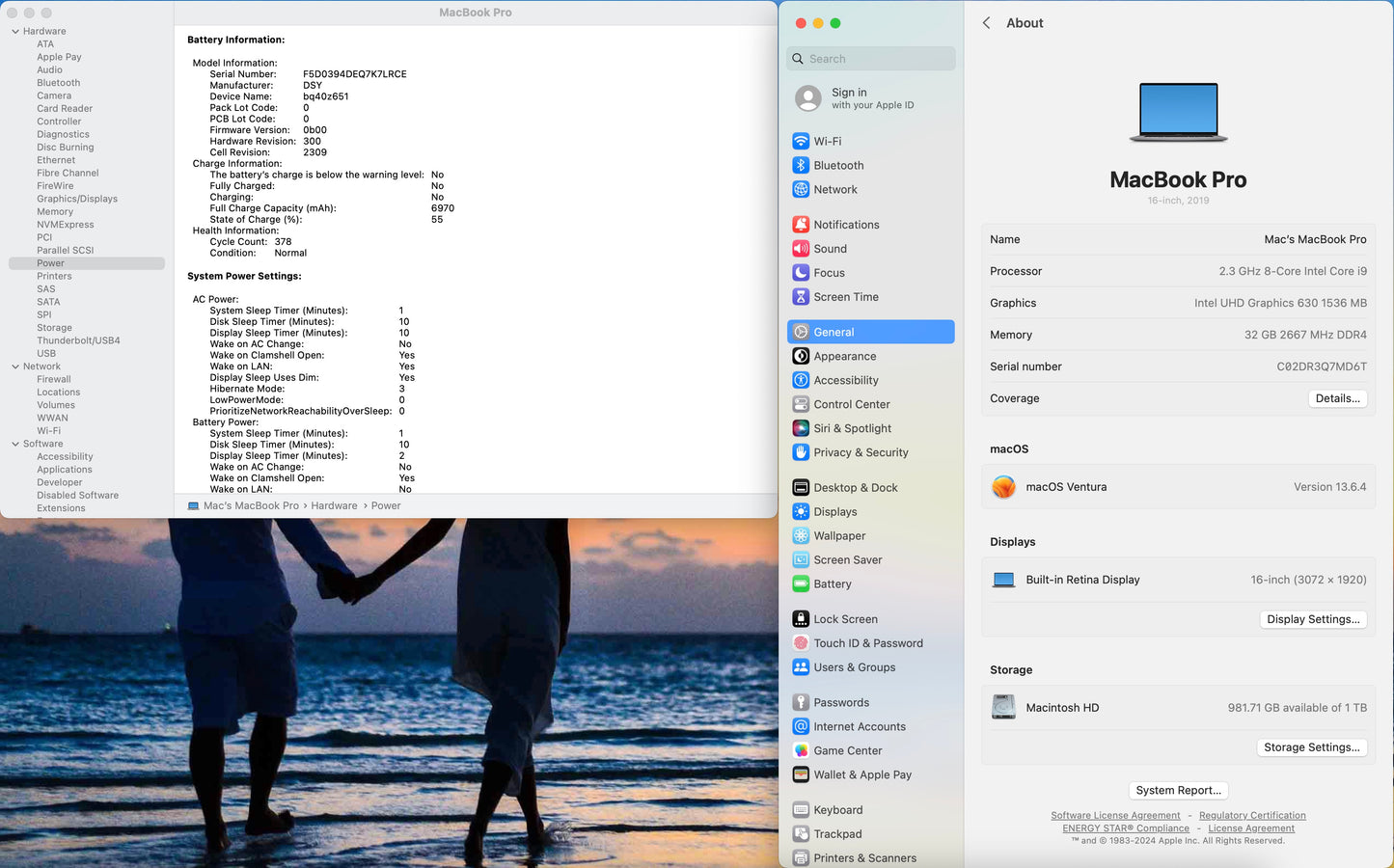The height and width of the screenshot is (868, 1394).
Task: Click the Wallet & Apple Pay icon
Action: 801,774
